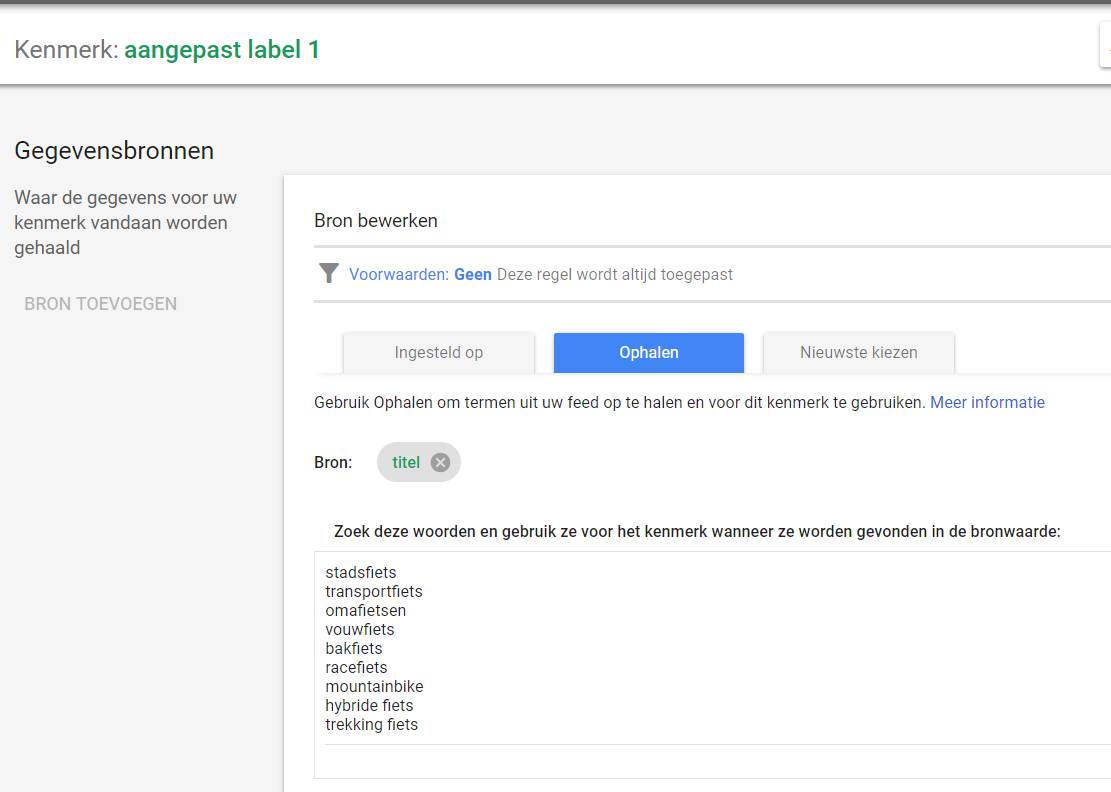The height and width of the screenshot is (792, 1111).
Task: Click BRON TOEVOEGEN button
Action: (x=101, y=304)
